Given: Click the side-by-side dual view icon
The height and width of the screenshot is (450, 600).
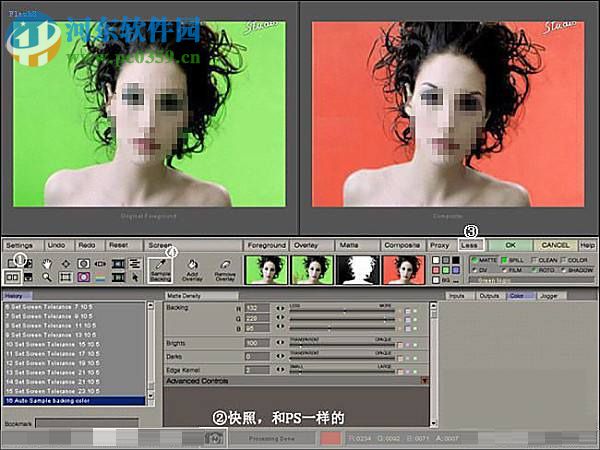Looking at the screenshot, I should [x=12, y=277].
